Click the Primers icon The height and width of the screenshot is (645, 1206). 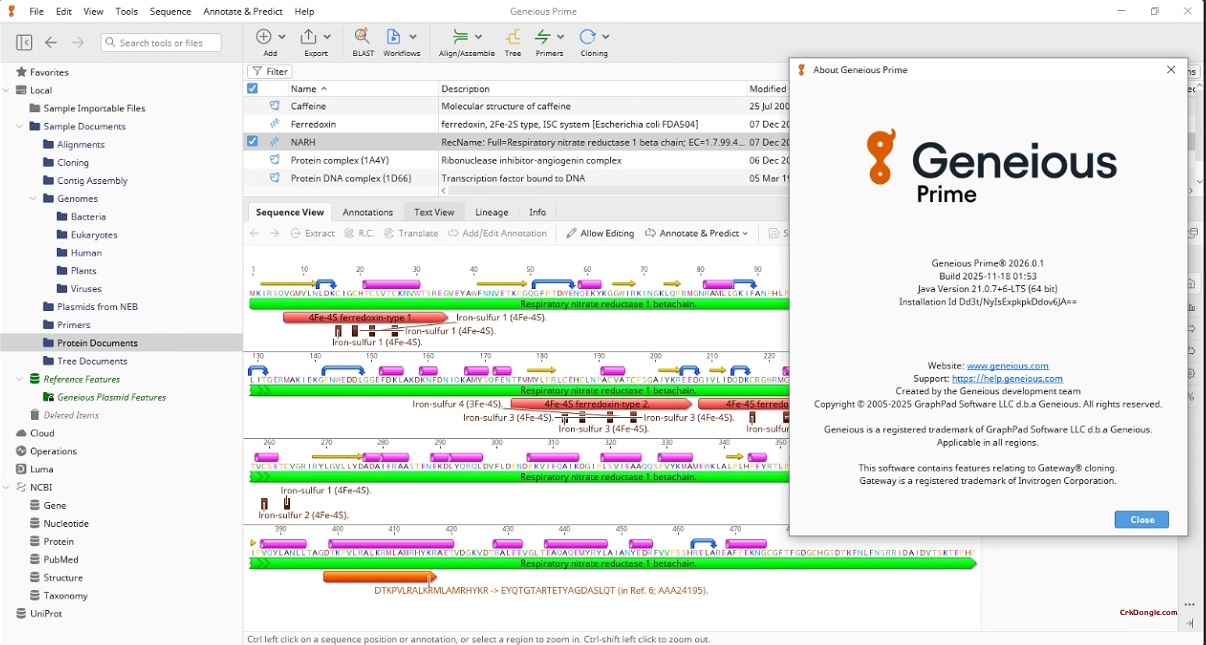click(x=544, y=37)
